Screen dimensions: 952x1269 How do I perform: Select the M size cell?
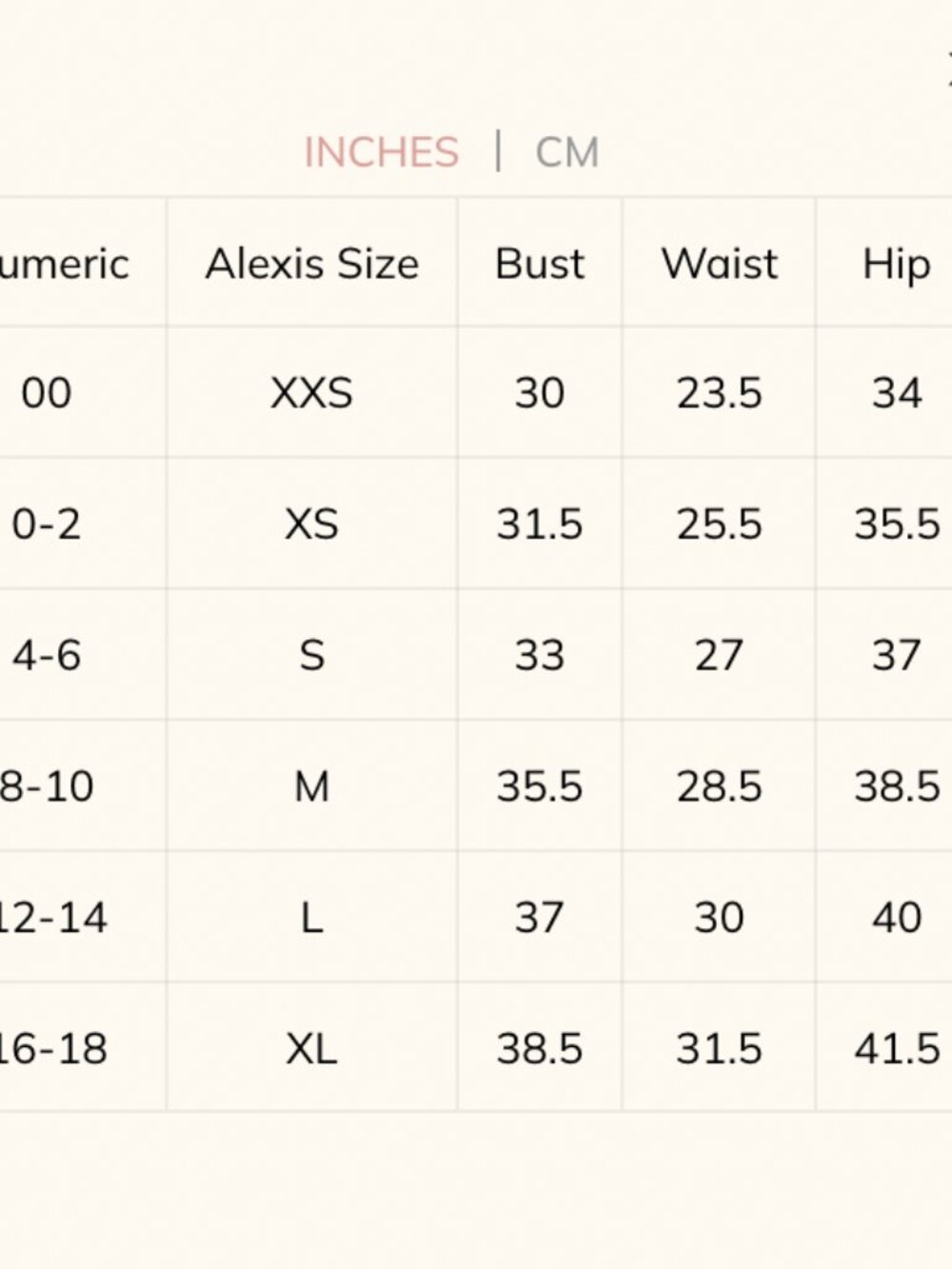point(311,786)
